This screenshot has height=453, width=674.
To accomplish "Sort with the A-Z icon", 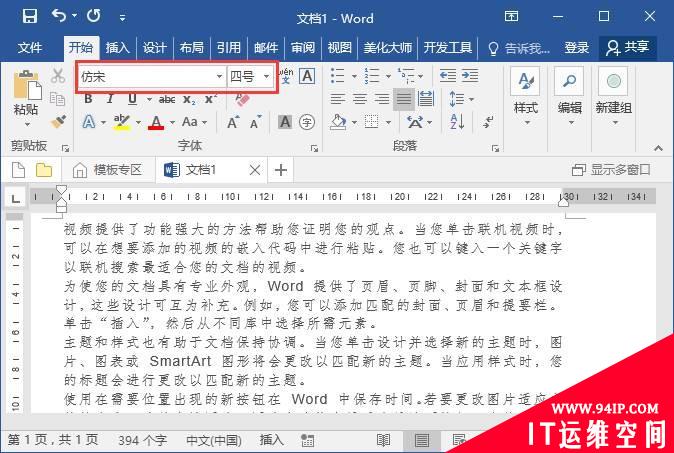I will [457, 122].
